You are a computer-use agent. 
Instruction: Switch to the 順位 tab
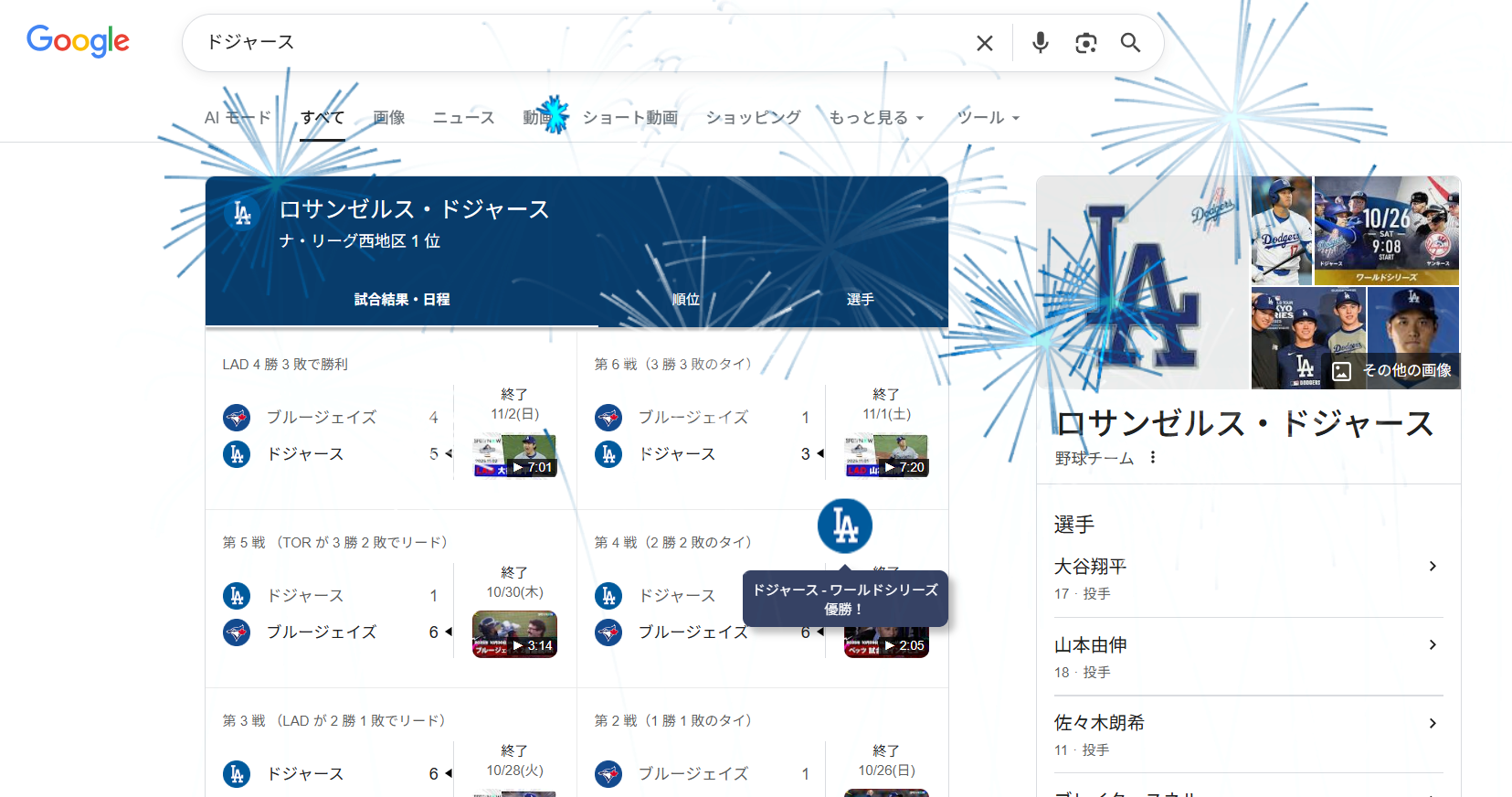tap(685, 300)
